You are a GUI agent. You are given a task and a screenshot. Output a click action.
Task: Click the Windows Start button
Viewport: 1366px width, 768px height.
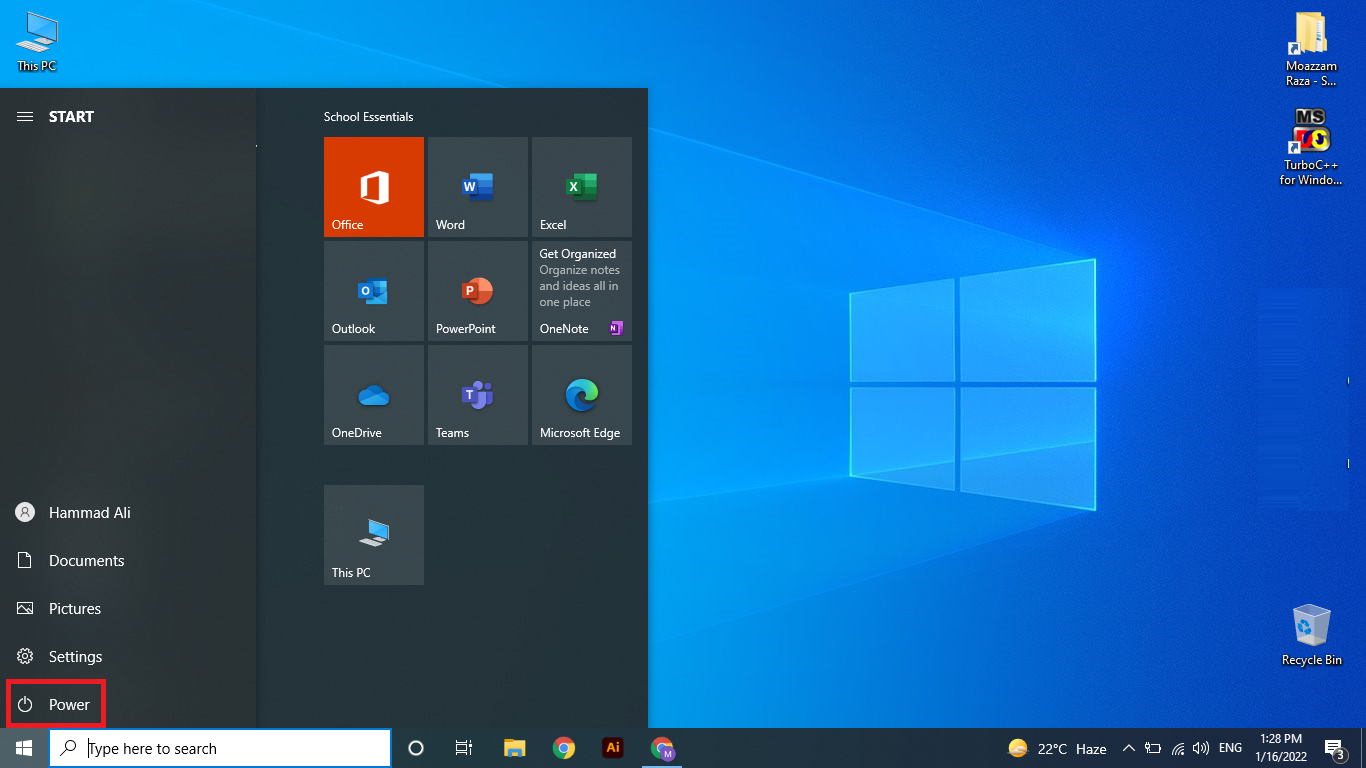click(x=24, y=748)
